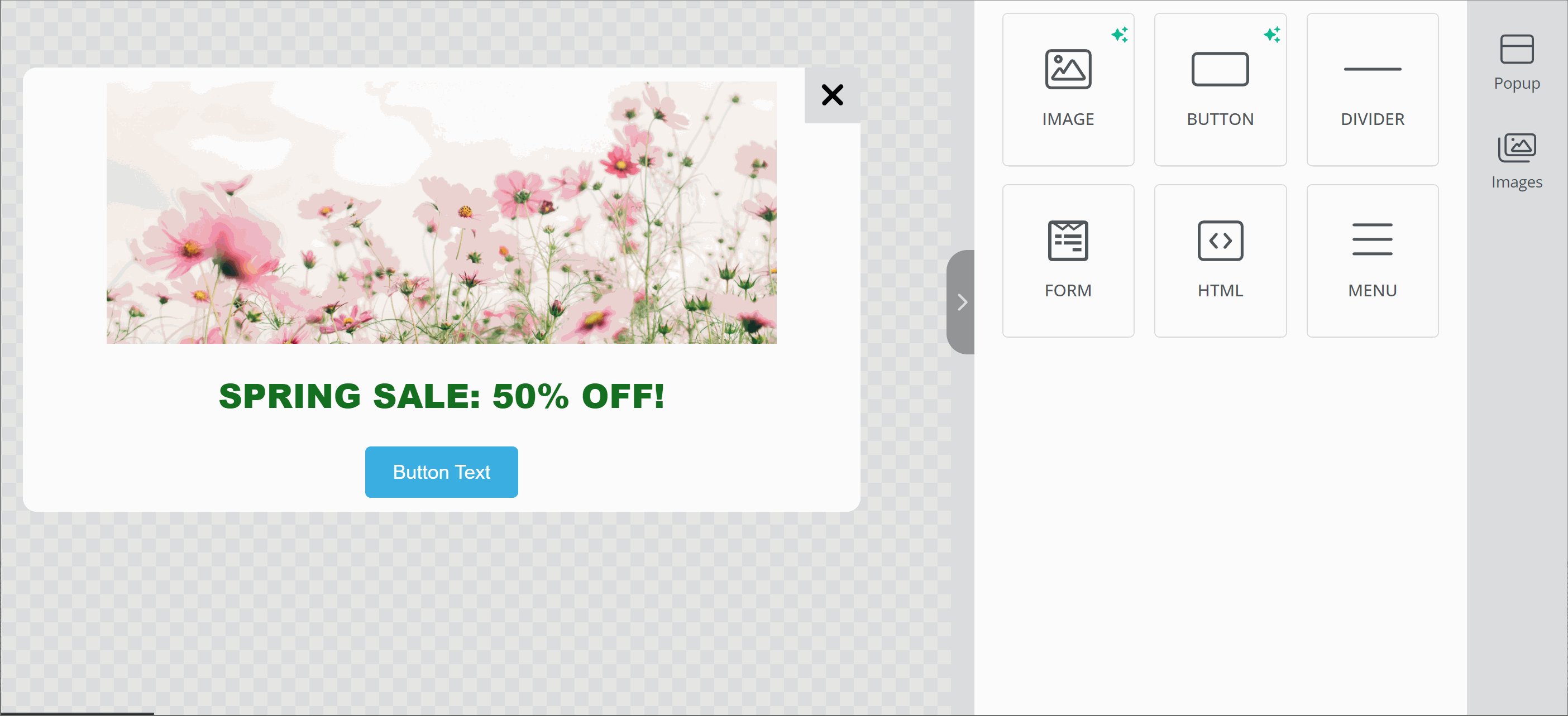Click the Images gallery icon in sidebar
1568x716 pixels.
point(1516,147)
